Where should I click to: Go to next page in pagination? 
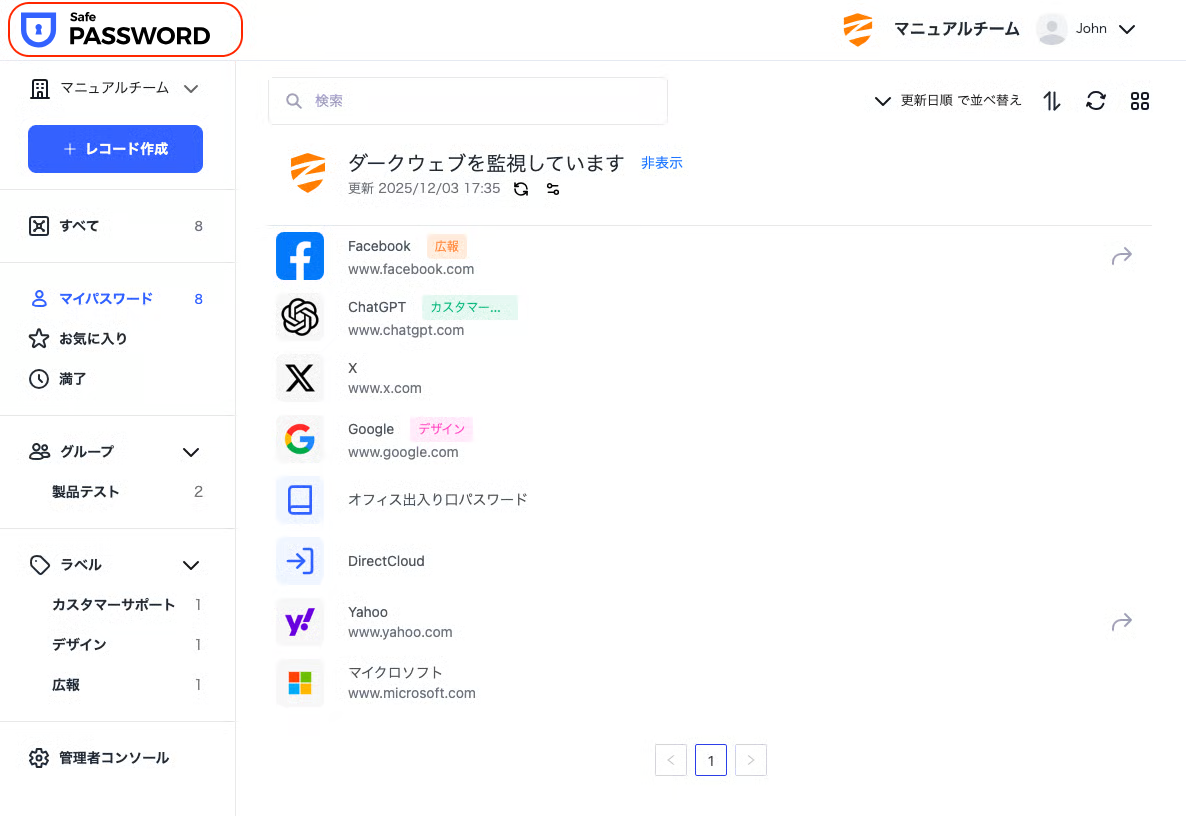tap(750, 760)
